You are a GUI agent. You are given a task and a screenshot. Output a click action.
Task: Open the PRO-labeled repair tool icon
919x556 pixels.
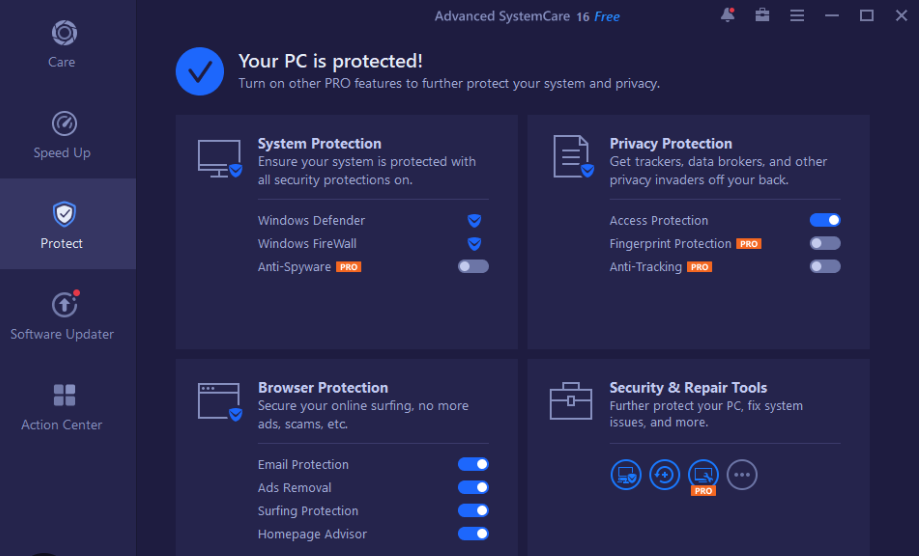pyautogui.click(x=703, y=476)
